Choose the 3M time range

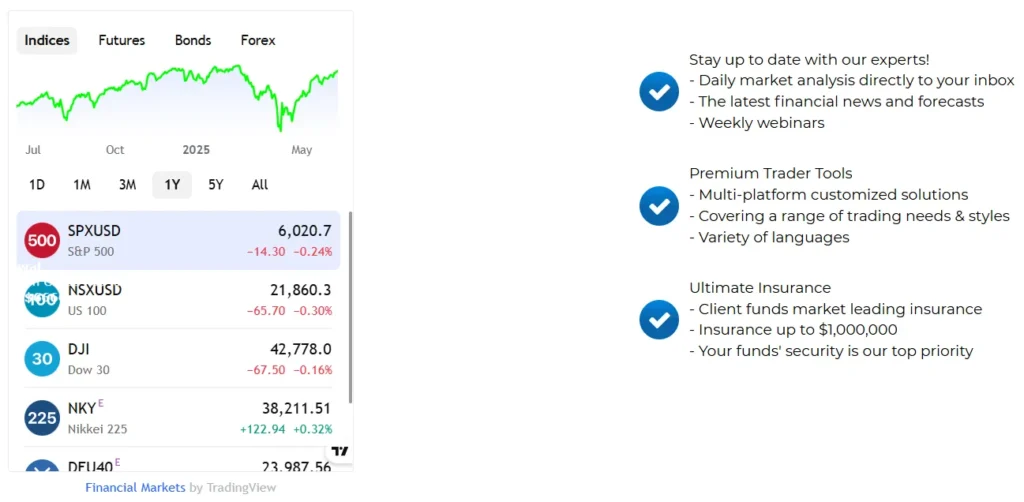tap(127, 185)
